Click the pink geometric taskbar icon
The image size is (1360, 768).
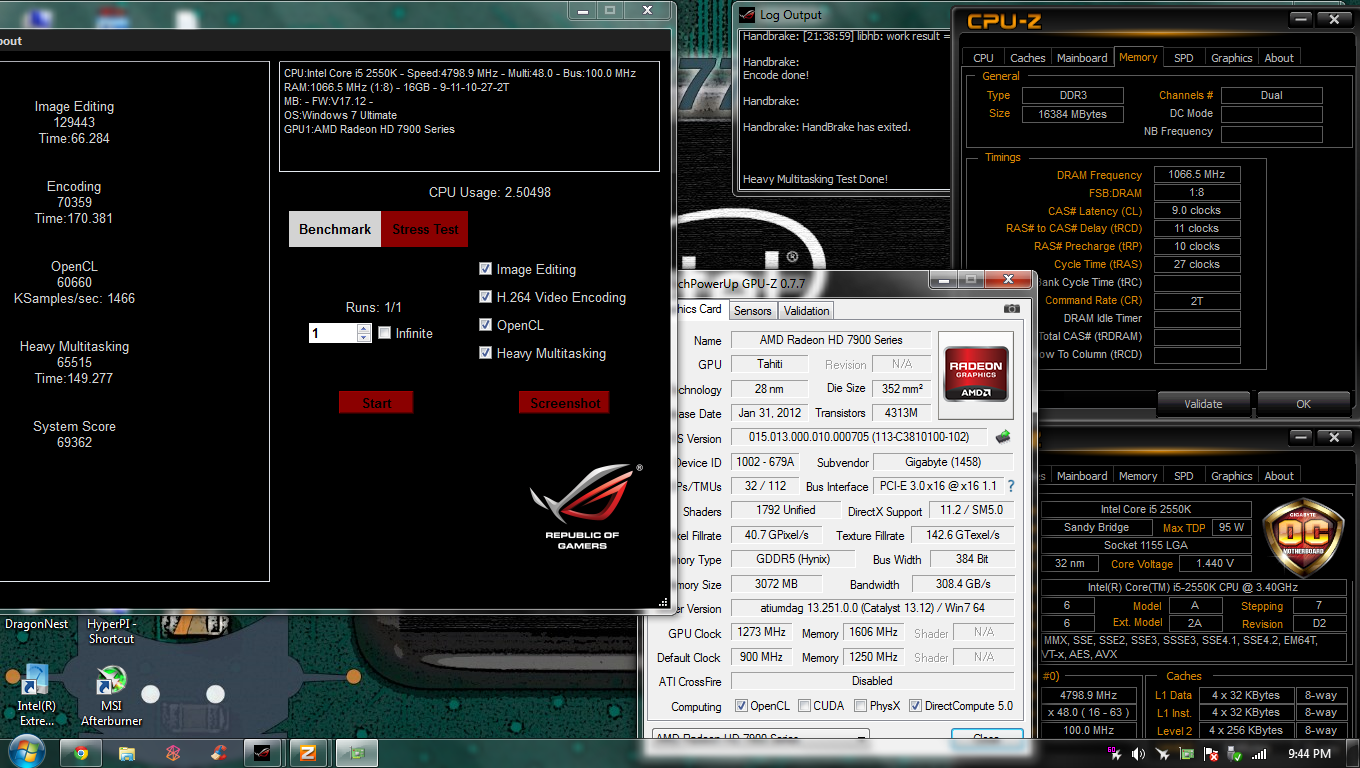coord(172,753)
